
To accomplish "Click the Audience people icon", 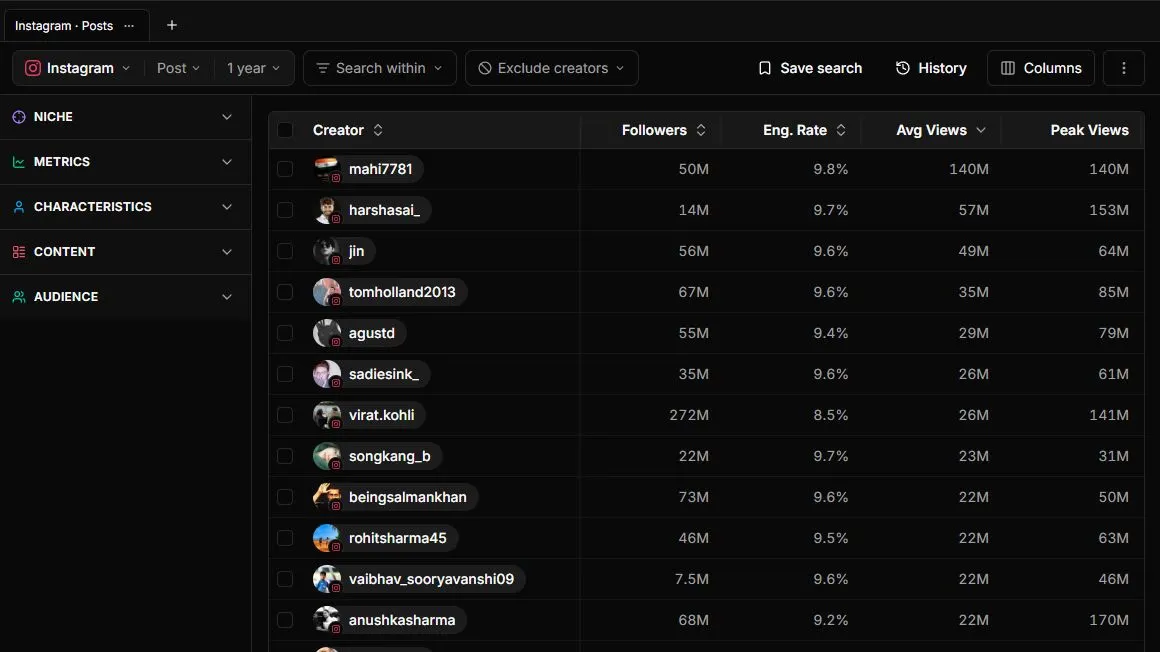I will click(x=19, y=297).
